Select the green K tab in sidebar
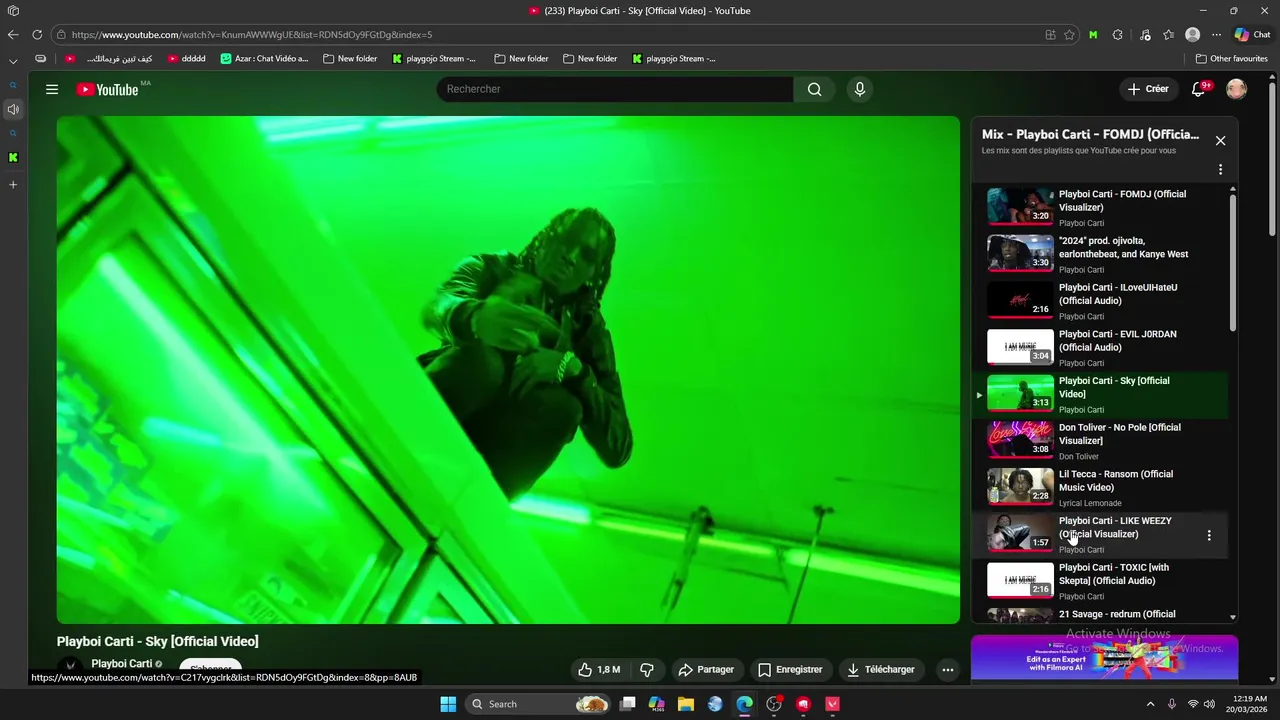 13,157
